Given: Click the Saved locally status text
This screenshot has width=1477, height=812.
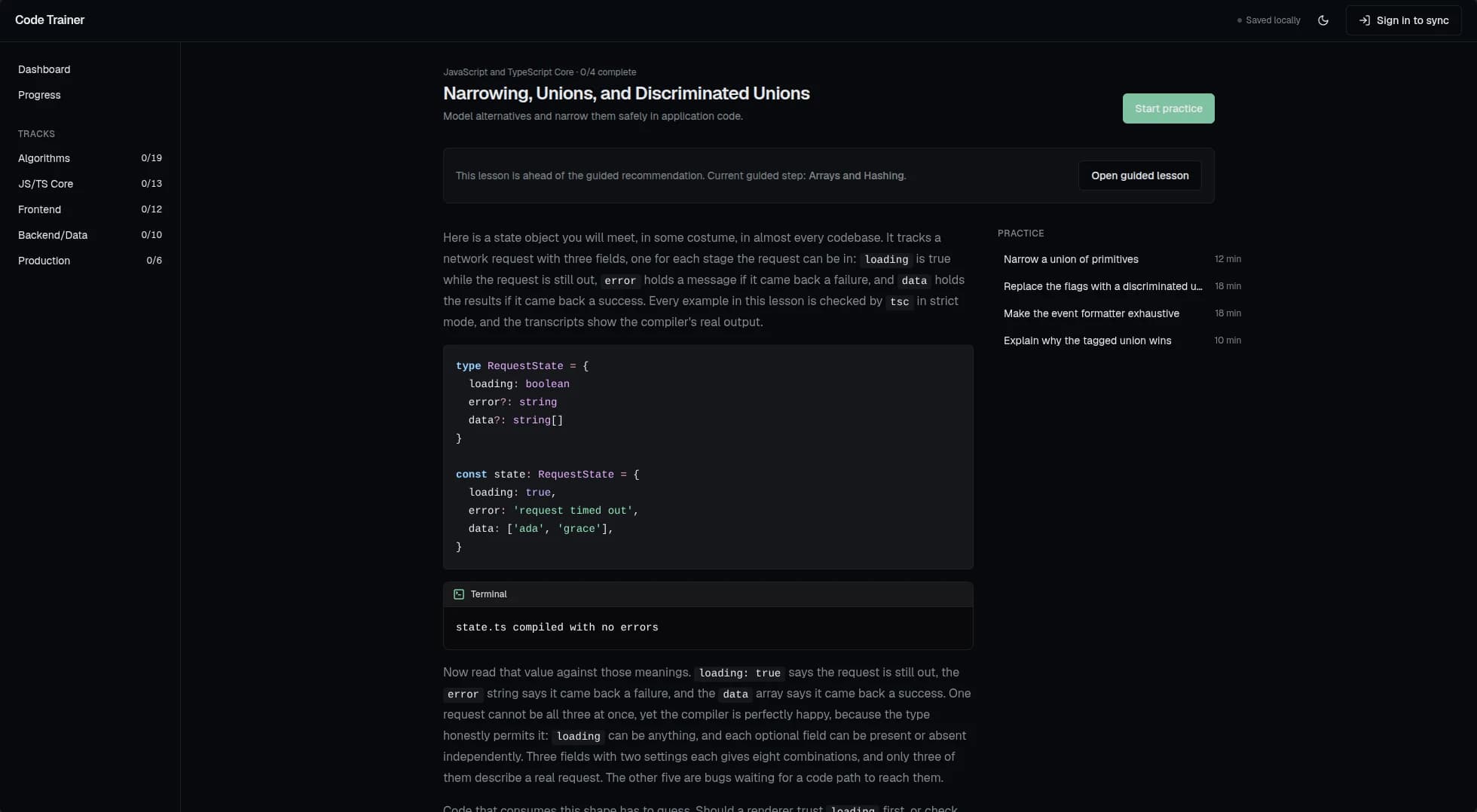Looking at the screenshot, I should click(1273, 20).
